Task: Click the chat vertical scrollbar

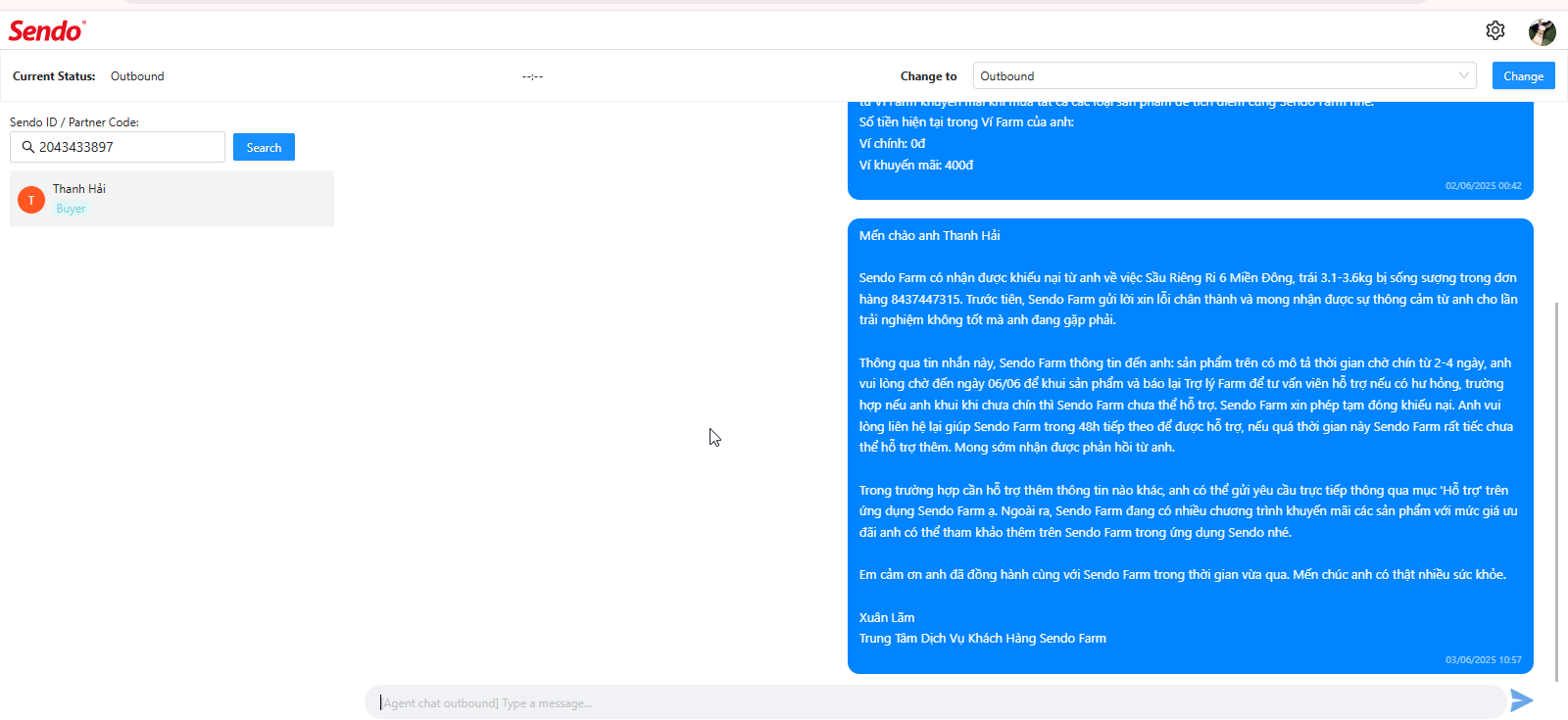Action: tap(1556, 490)
